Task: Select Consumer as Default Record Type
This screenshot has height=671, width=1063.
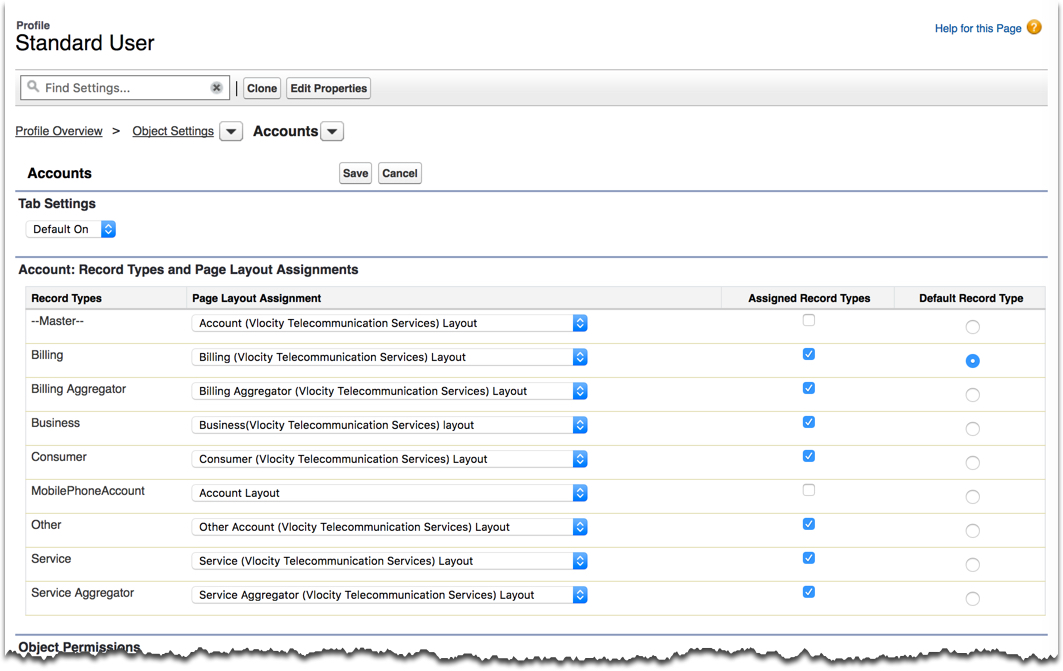Action: pyautogui.click(x=972, y=462)
